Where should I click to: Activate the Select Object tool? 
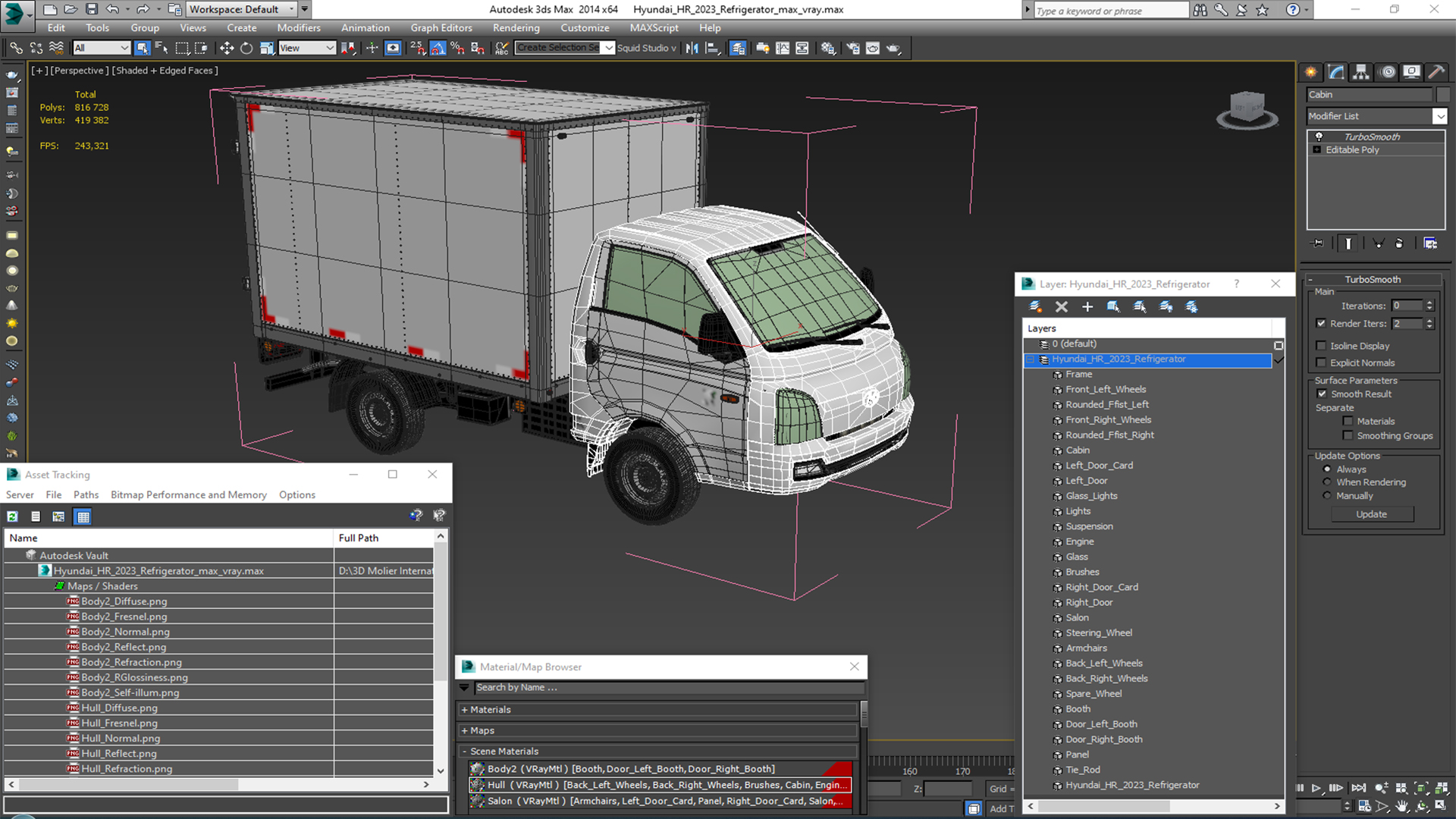(142, 48)
